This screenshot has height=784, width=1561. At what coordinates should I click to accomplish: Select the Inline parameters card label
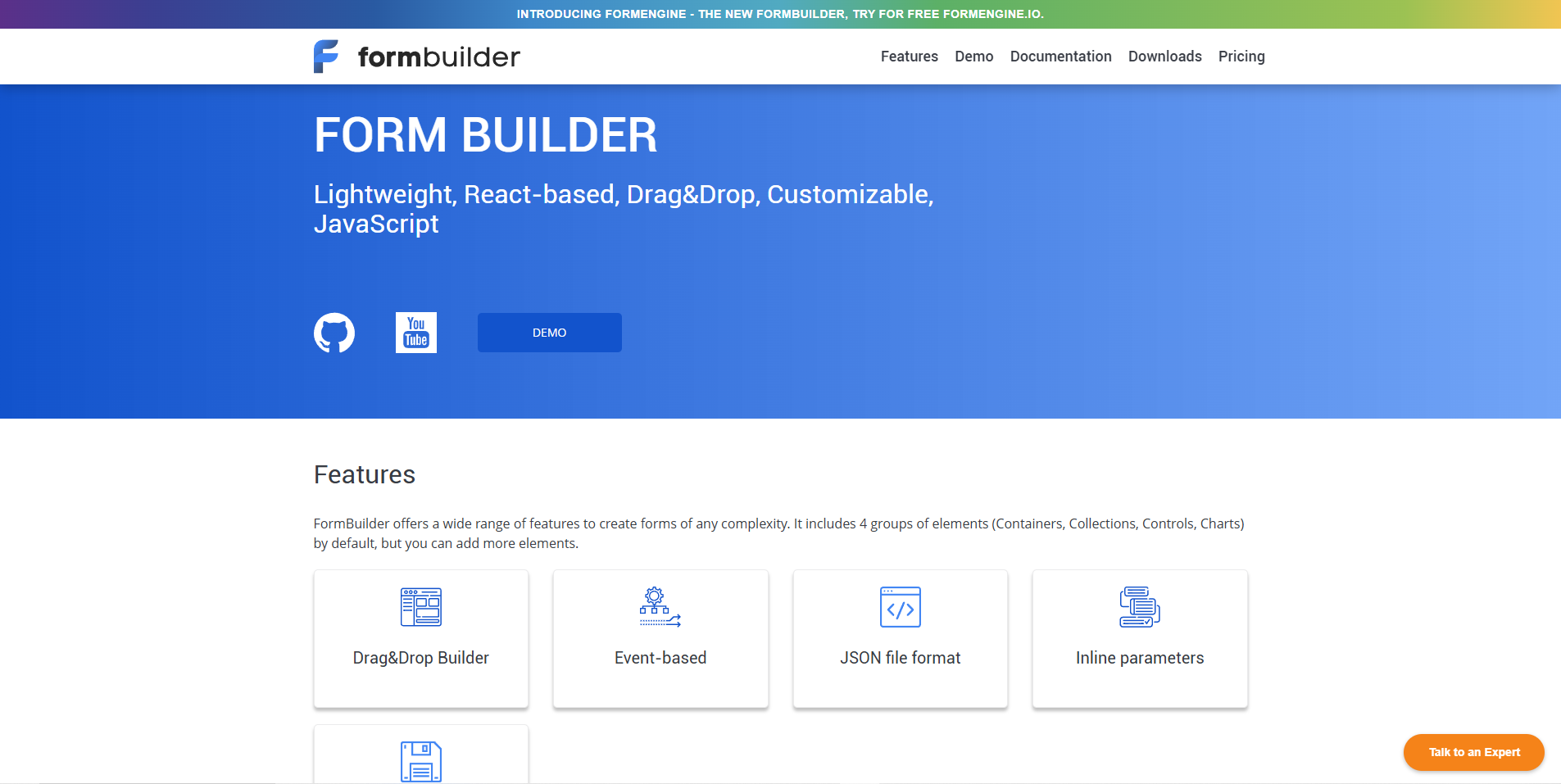coord(1140,658)
